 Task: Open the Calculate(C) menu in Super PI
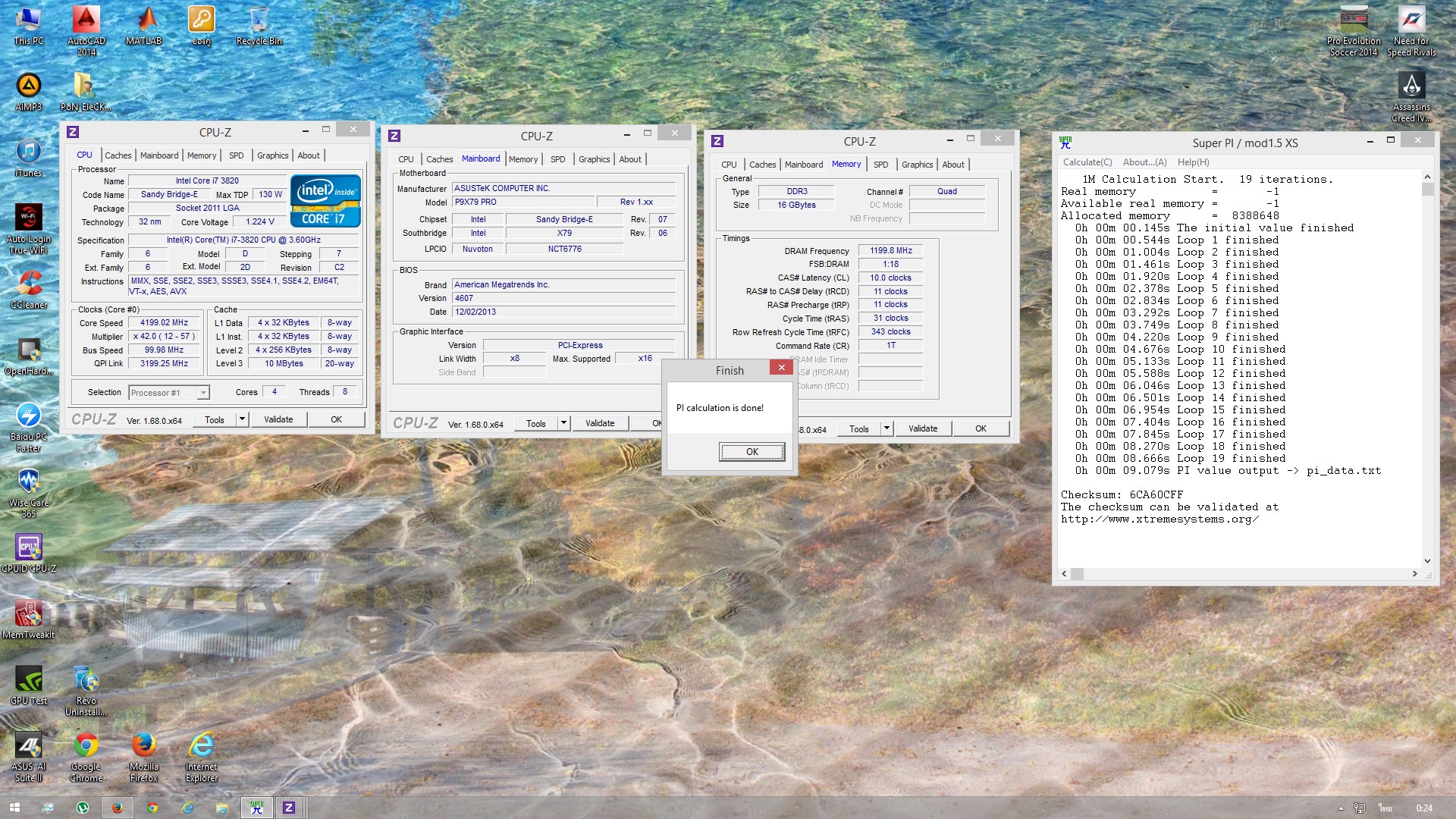(x=1087, y=162)
